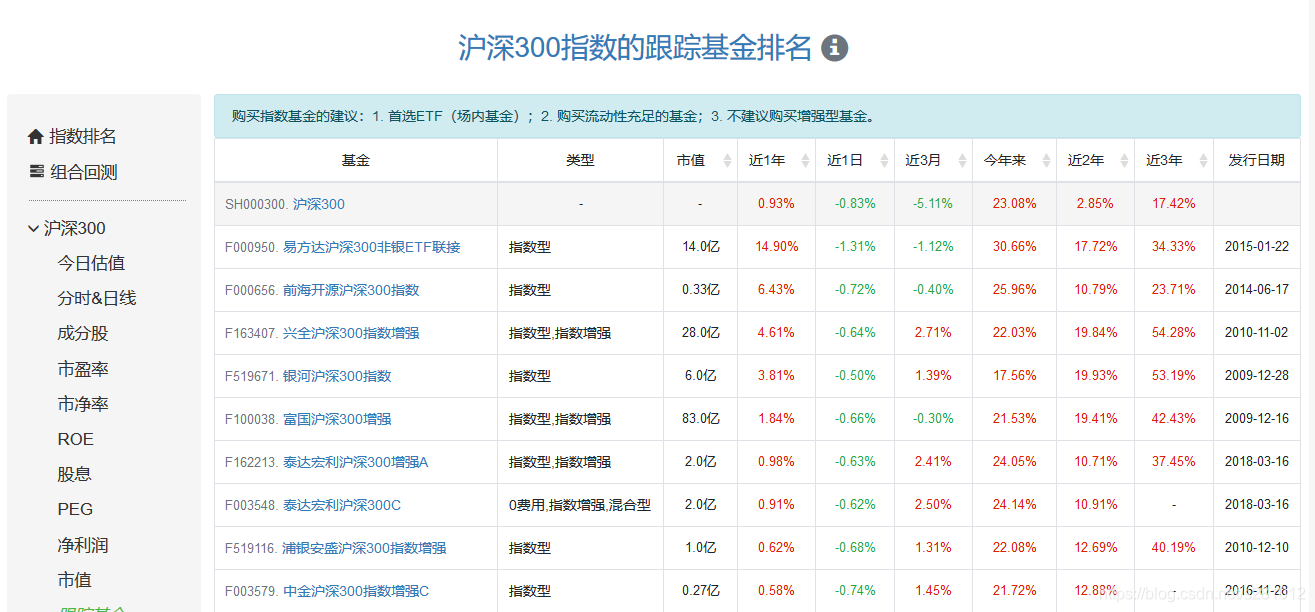Click the 23.08% 今年来 value for 沪深300
Screen dimensions: 1315x612
coord(1014,204)
